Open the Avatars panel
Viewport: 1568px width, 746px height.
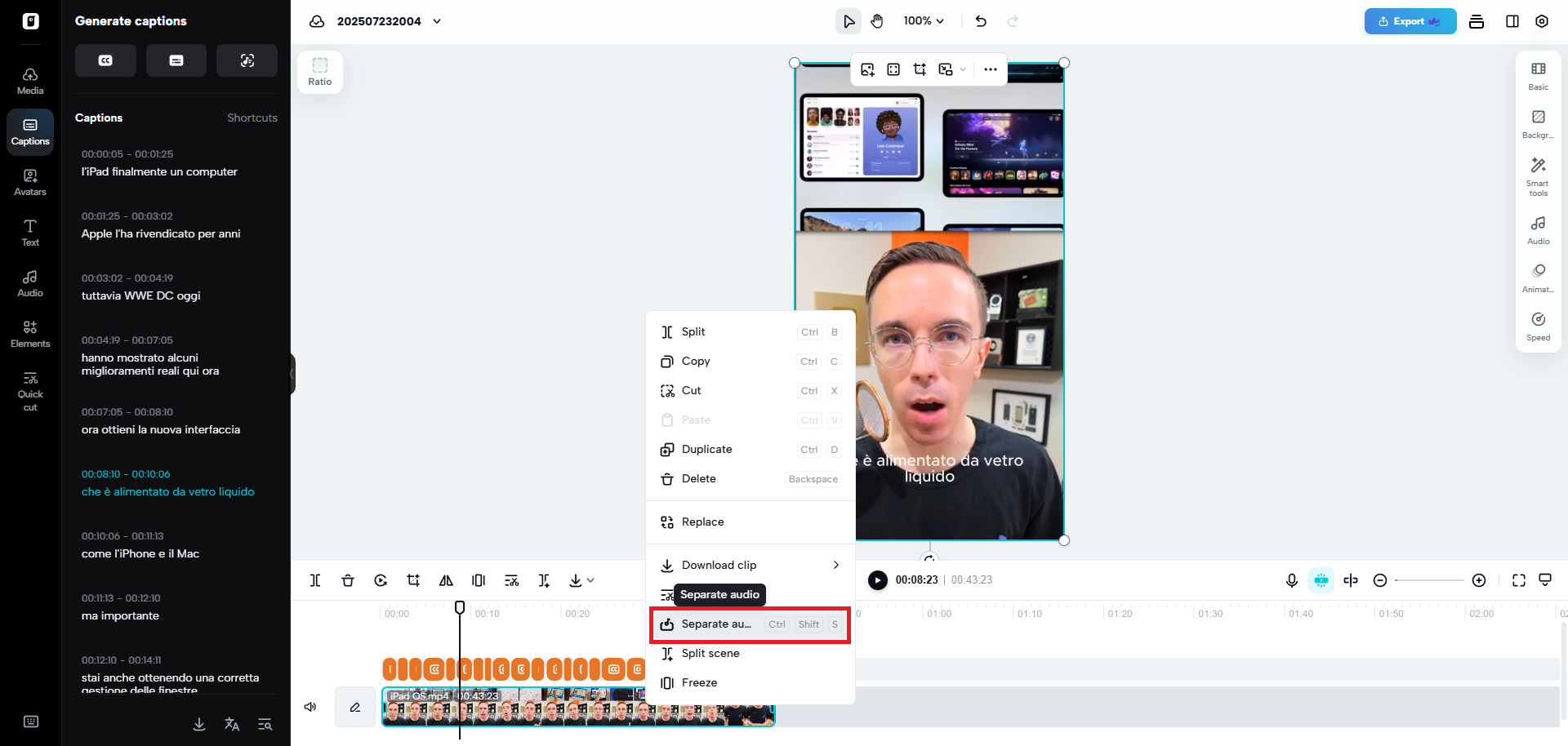tap(30, 182)
